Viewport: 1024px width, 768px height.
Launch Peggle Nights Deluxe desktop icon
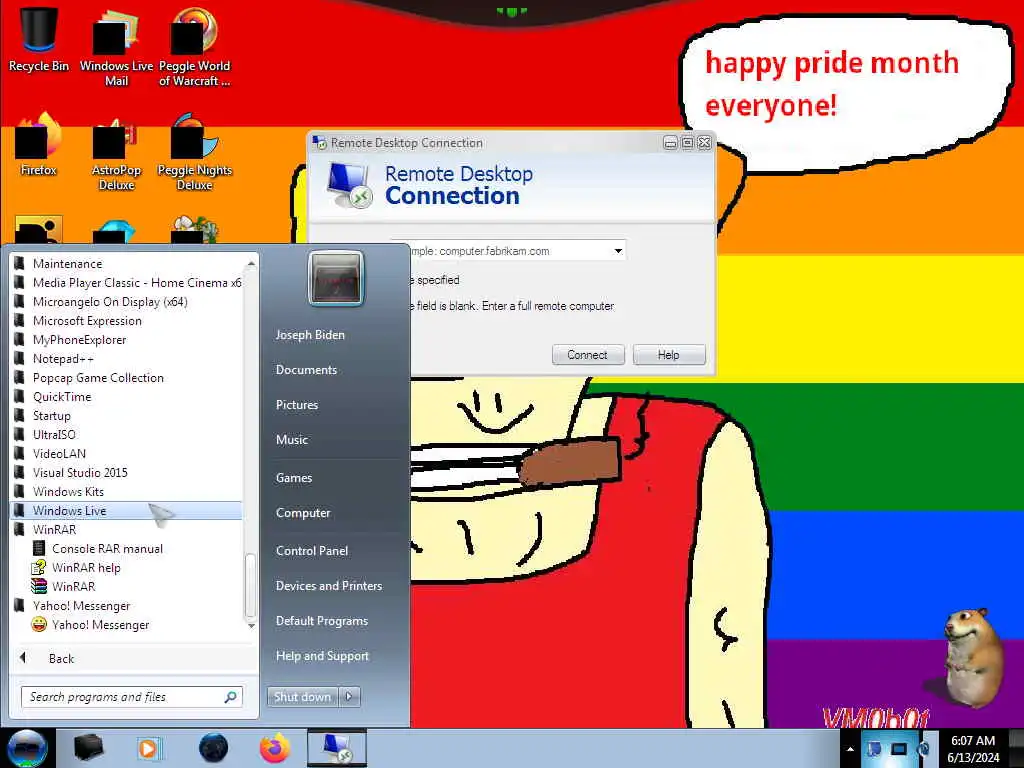coord(194,152)
